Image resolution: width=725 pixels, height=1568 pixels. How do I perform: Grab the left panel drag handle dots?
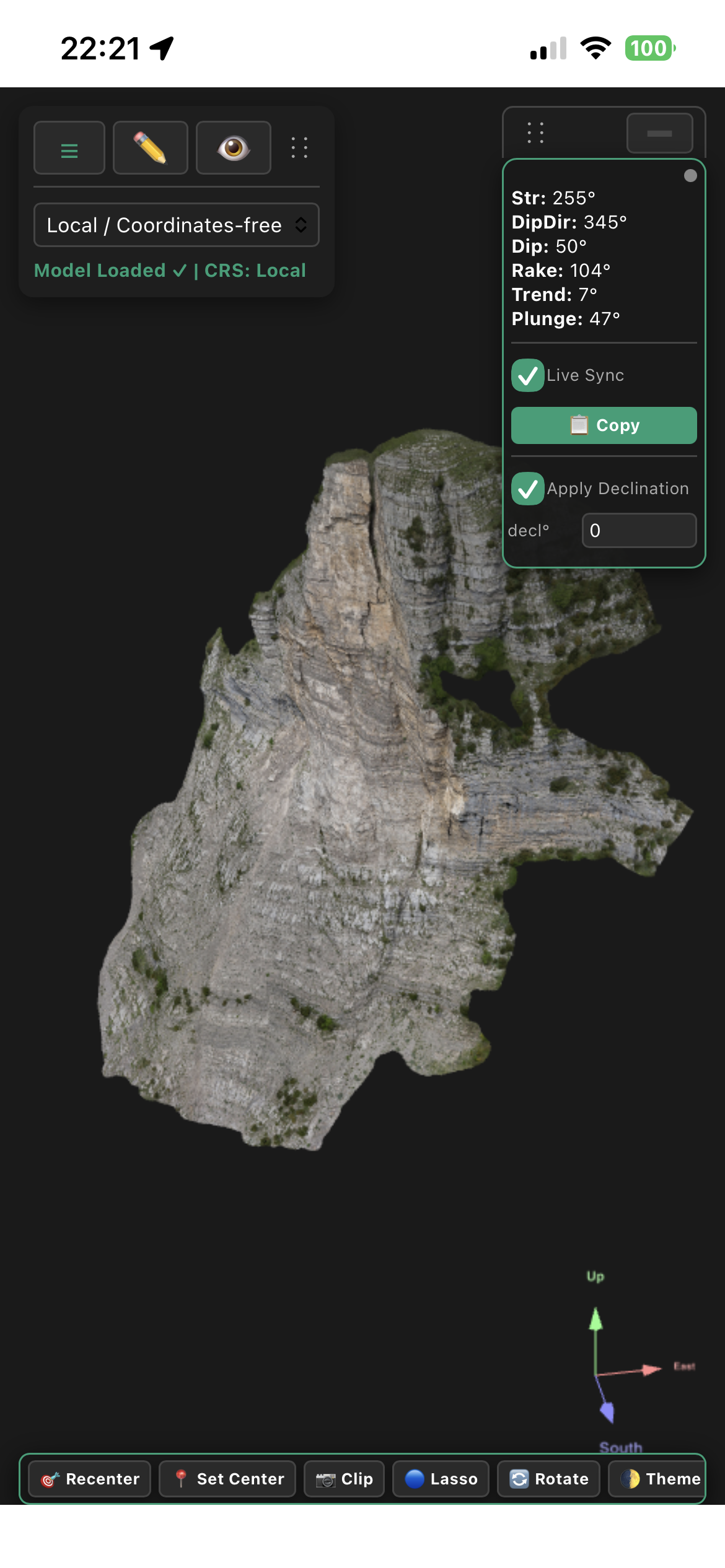point(300,148)
